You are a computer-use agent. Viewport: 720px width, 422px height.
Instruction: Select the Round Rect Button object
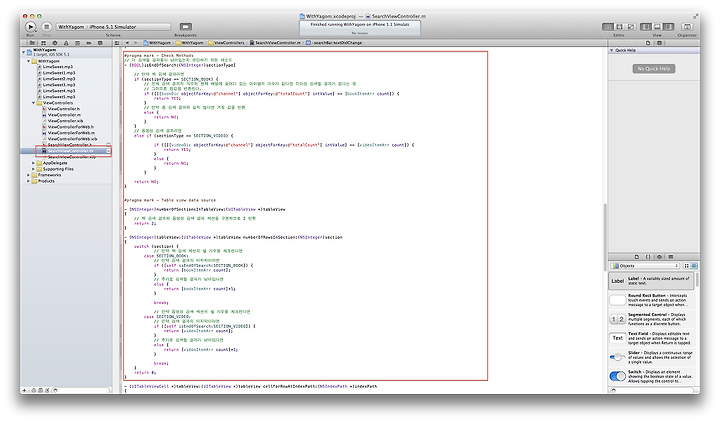[652, 300]
